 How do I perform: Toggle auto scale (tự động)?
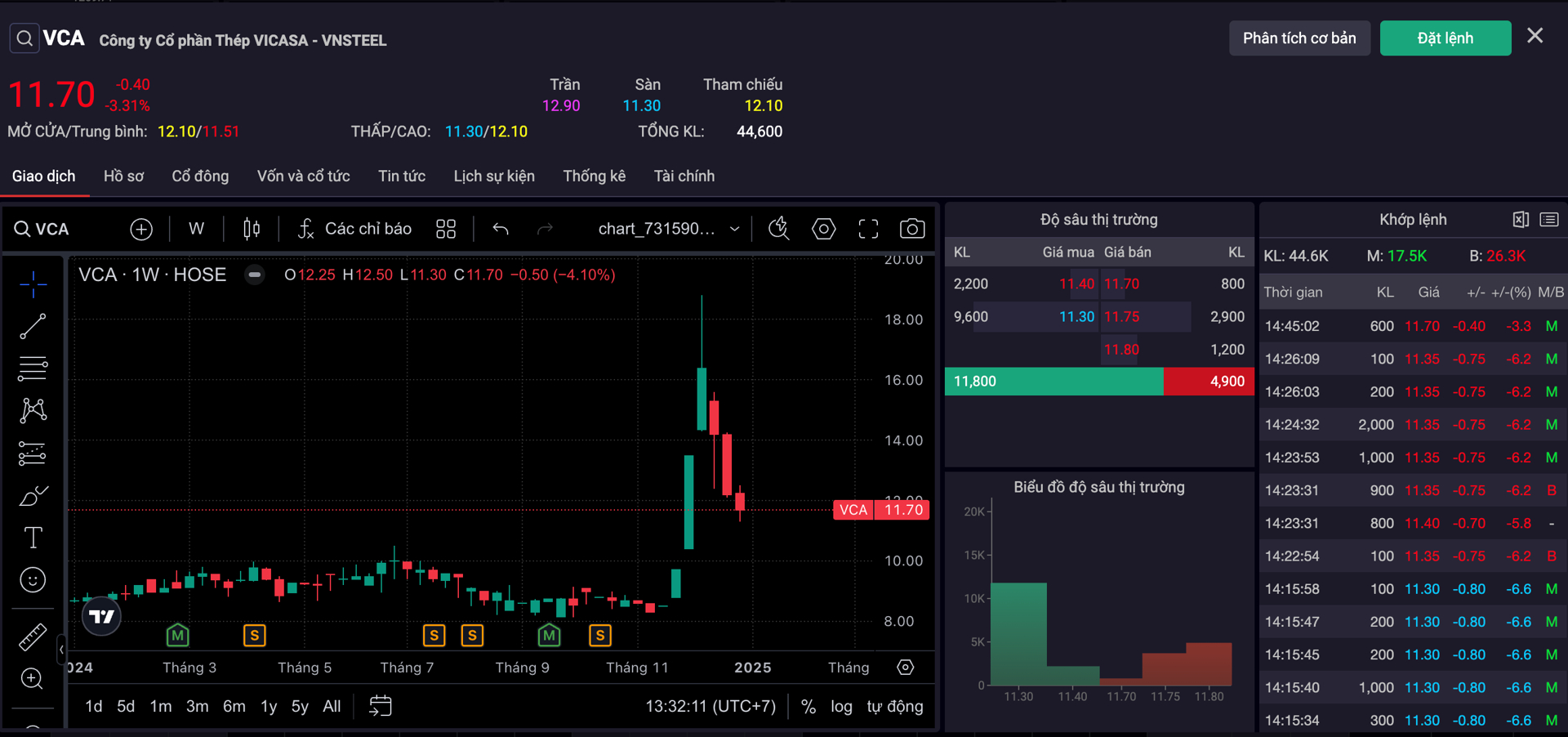(x=894, y=707)
